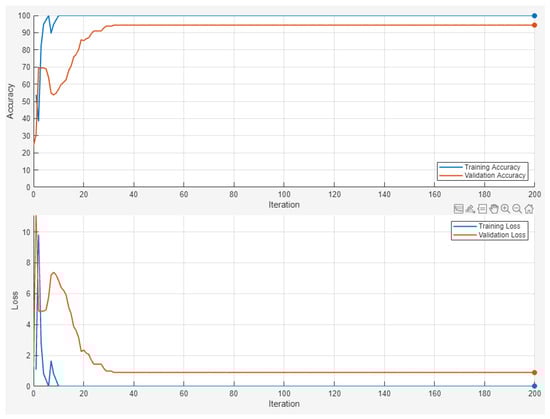Image resolution: width=550 pixels, height=419 pixels.
Task: Click the 90 tick on Accuracy axis
Action: tap(26, 33)
